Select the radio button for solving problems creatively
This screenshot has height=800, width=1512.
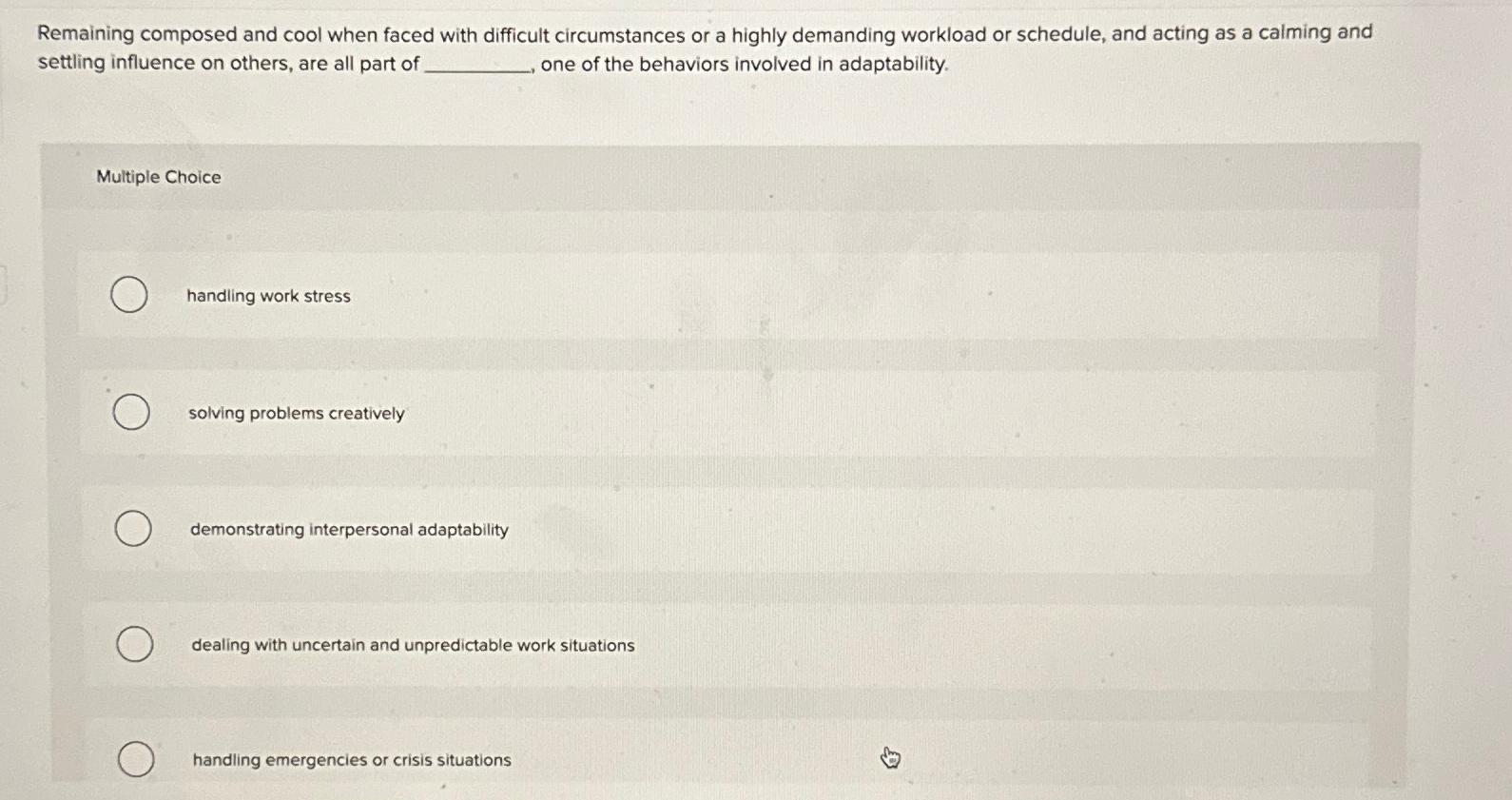[131, 413]
